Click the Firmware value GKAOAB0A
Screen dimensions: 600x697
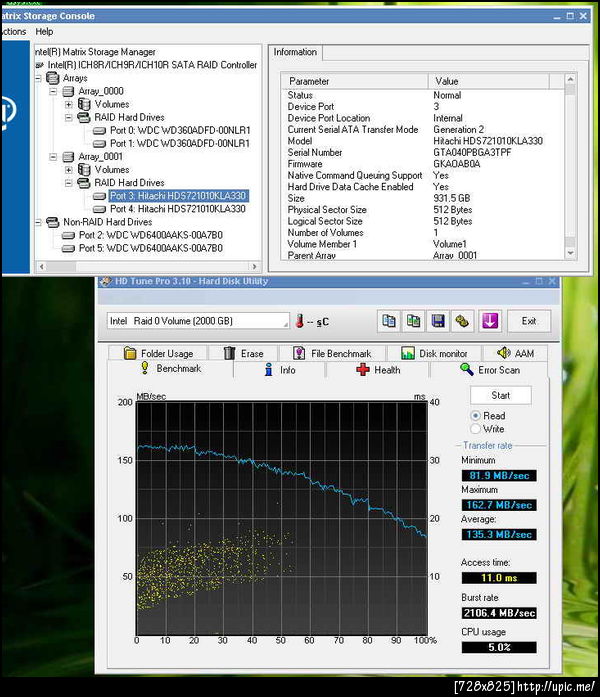(x=456, y=164)
